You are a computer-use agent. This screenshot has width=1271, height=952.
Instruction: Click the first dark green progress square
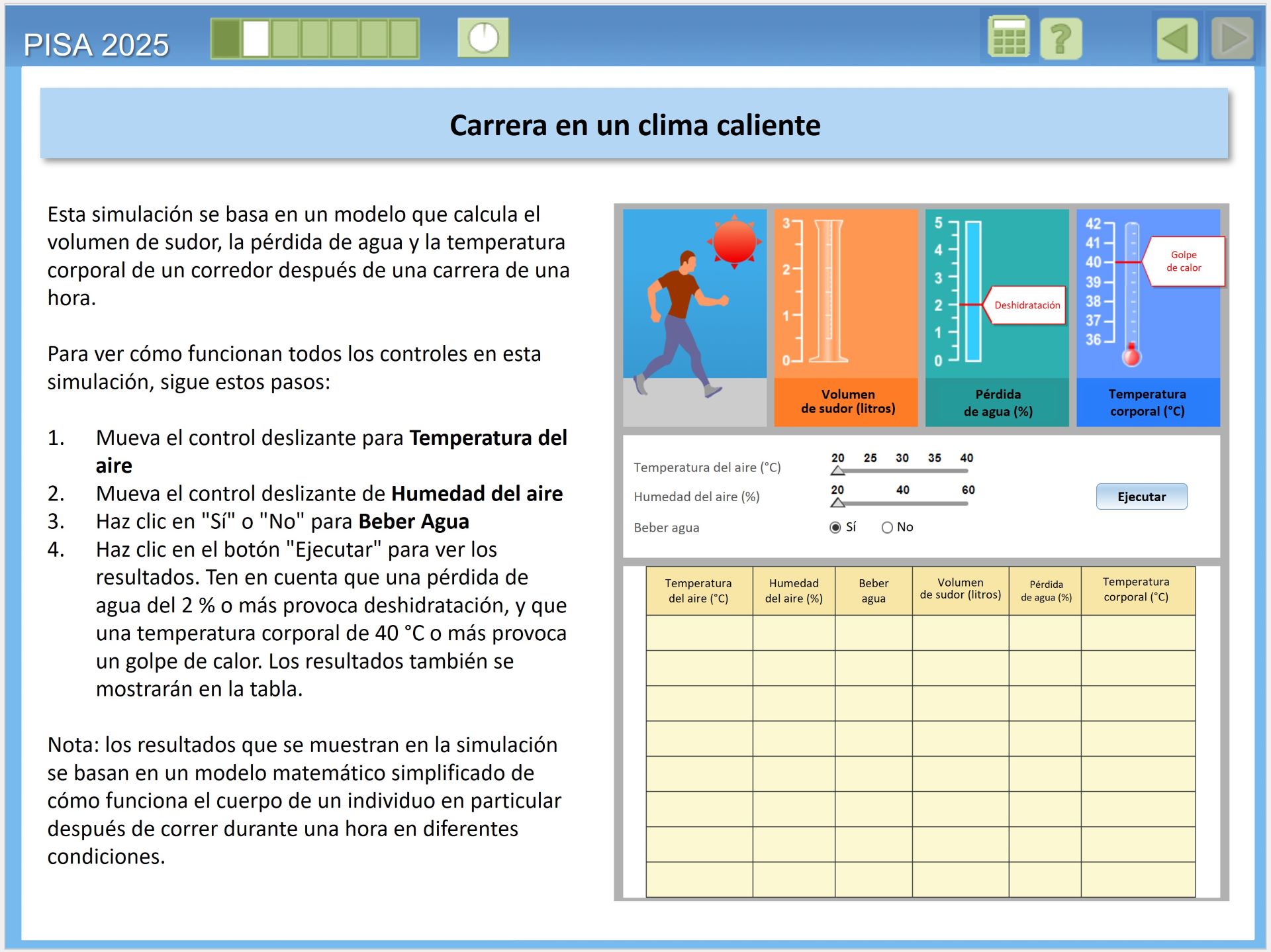pyautogui.click(x=226, y=38)
